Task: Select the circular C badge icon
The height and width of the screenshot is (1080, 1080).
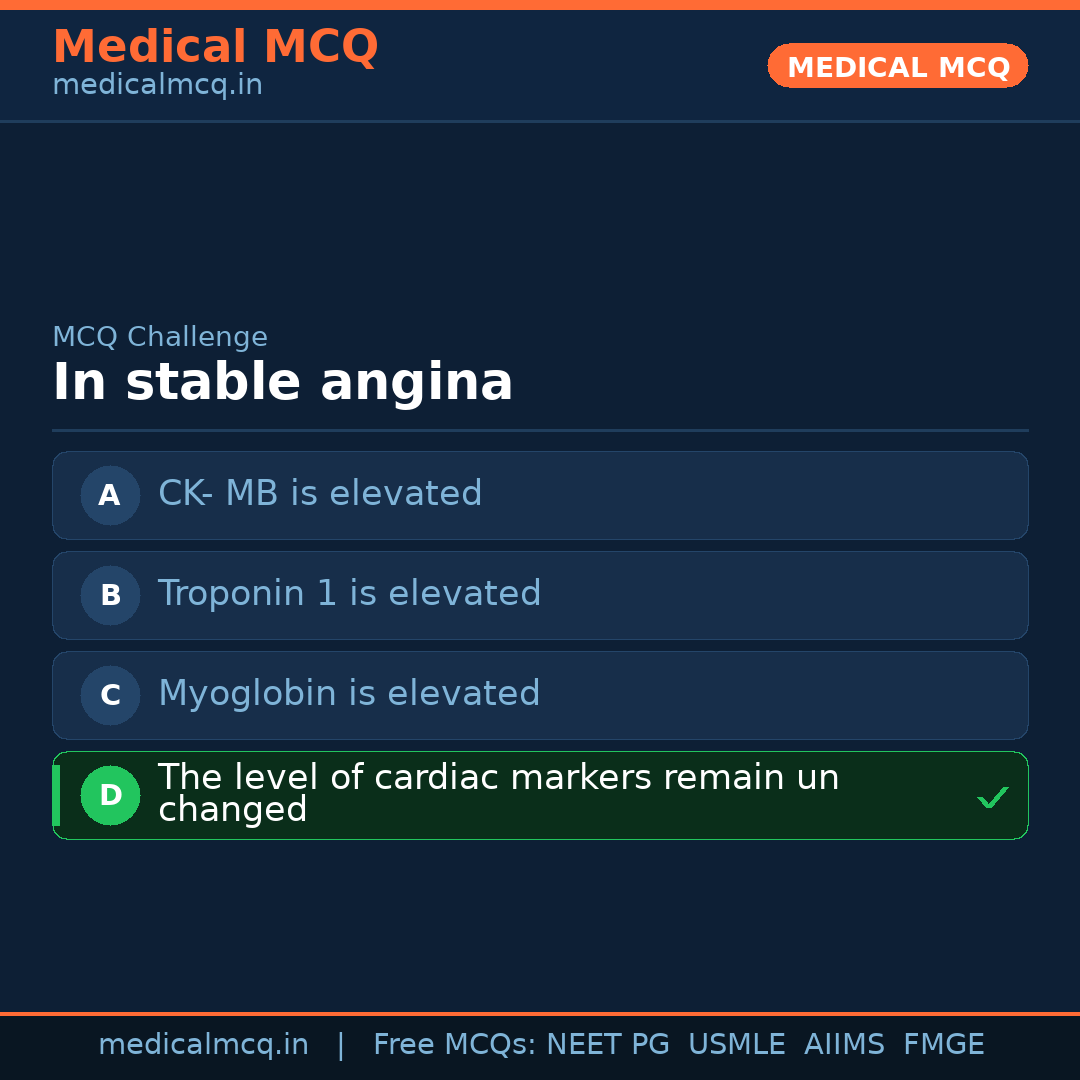Action: (x=110, y=695)
